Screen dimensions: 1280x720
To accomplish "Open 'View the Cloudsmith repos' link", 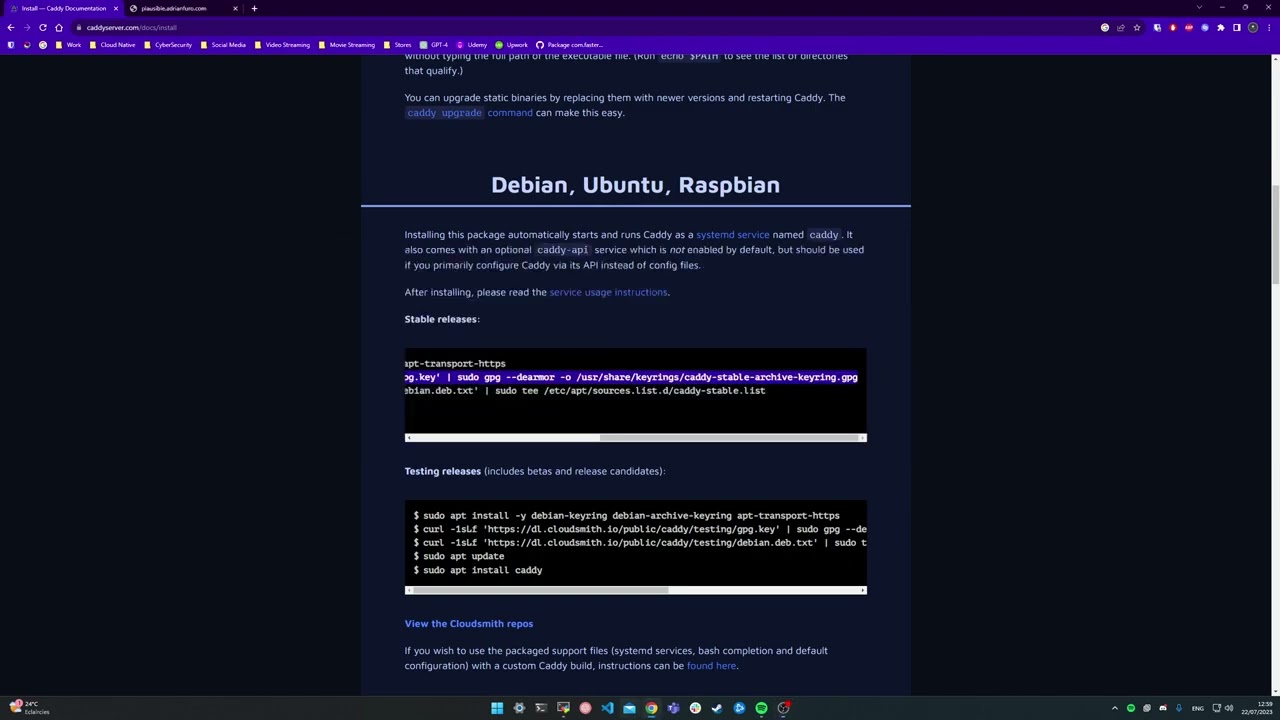I will pos(469,624).
